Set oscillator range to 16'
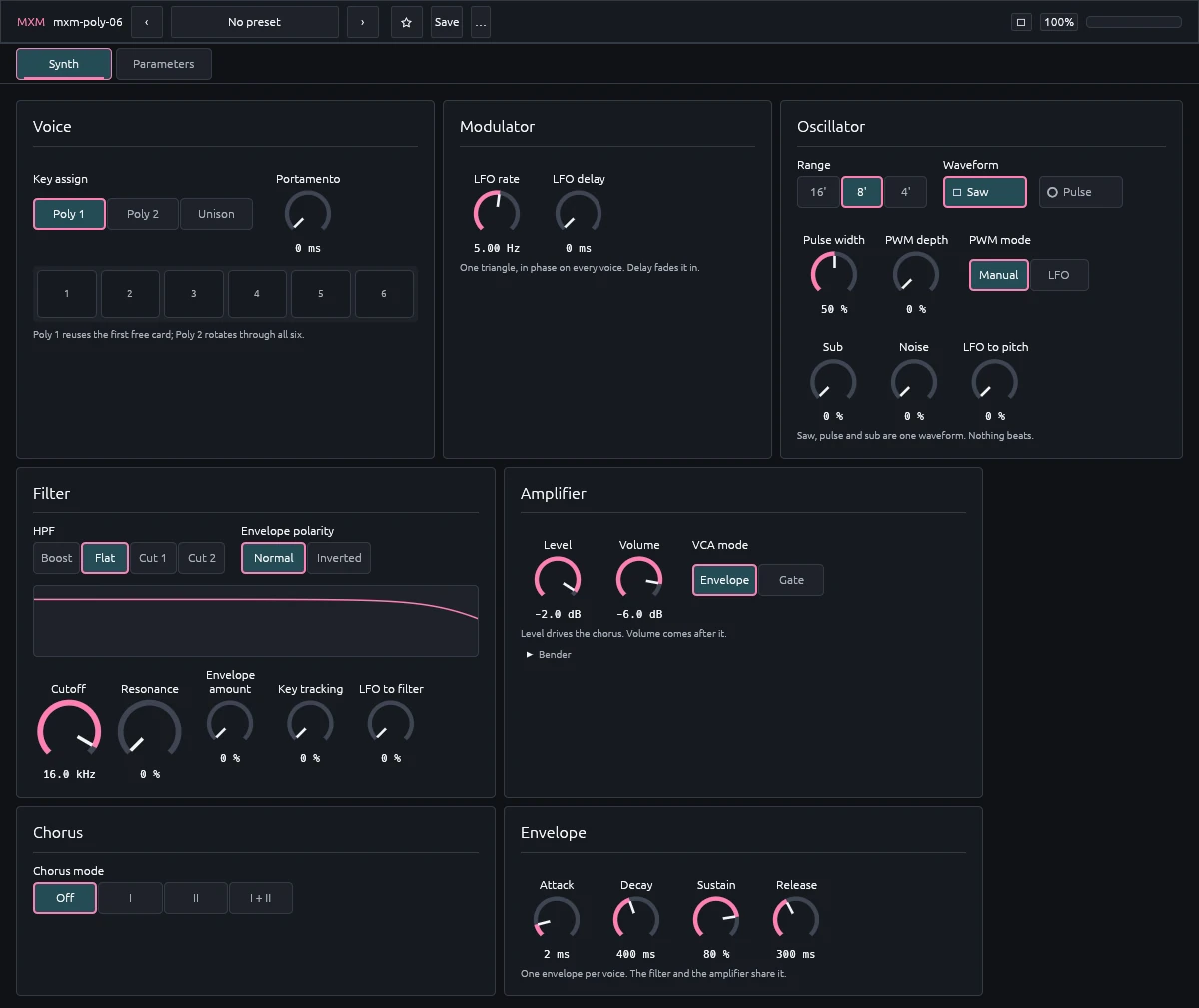This screenshot has width=1199, height=1008. (818, 192)
